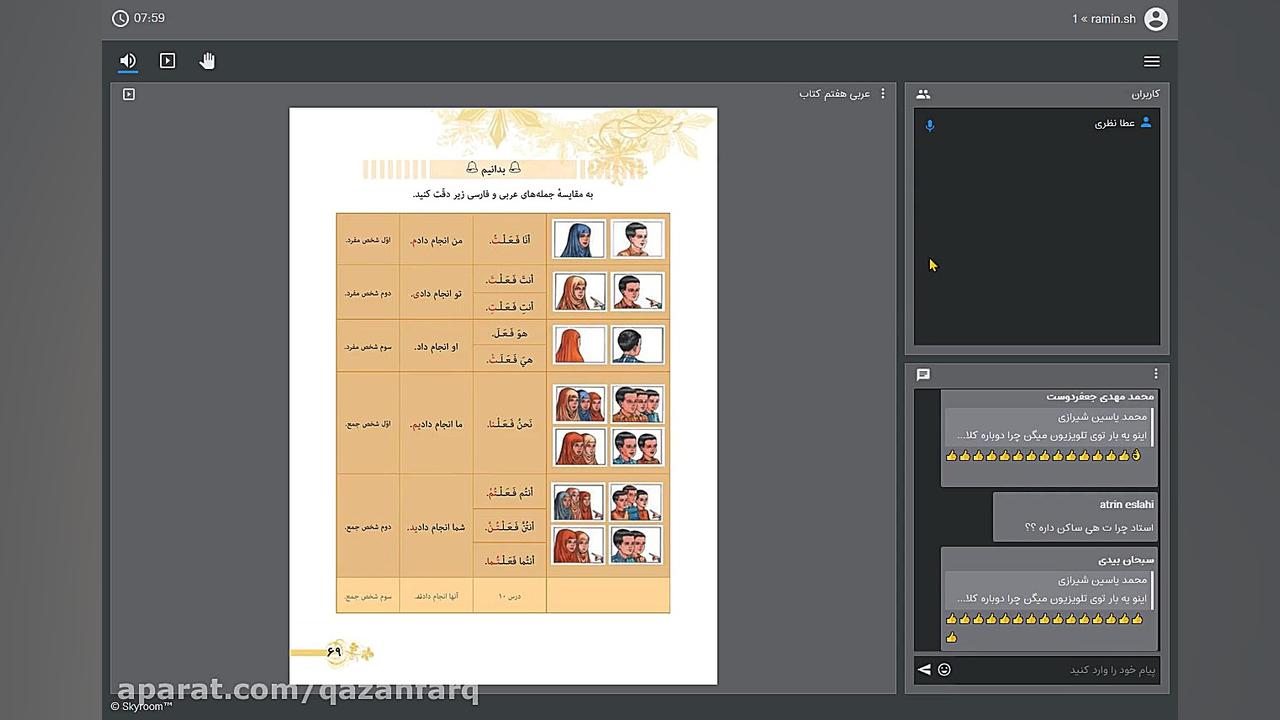Open the hamburger main menu
1280x720 pixels.
click(x=1152, y=61)
